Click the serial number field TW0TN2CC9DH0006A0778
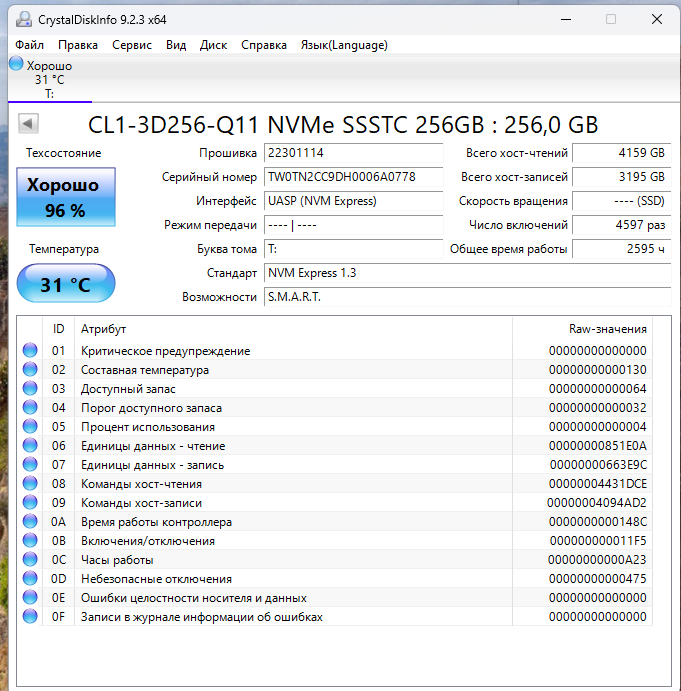The image size is (681, 691). click(354, 177)
